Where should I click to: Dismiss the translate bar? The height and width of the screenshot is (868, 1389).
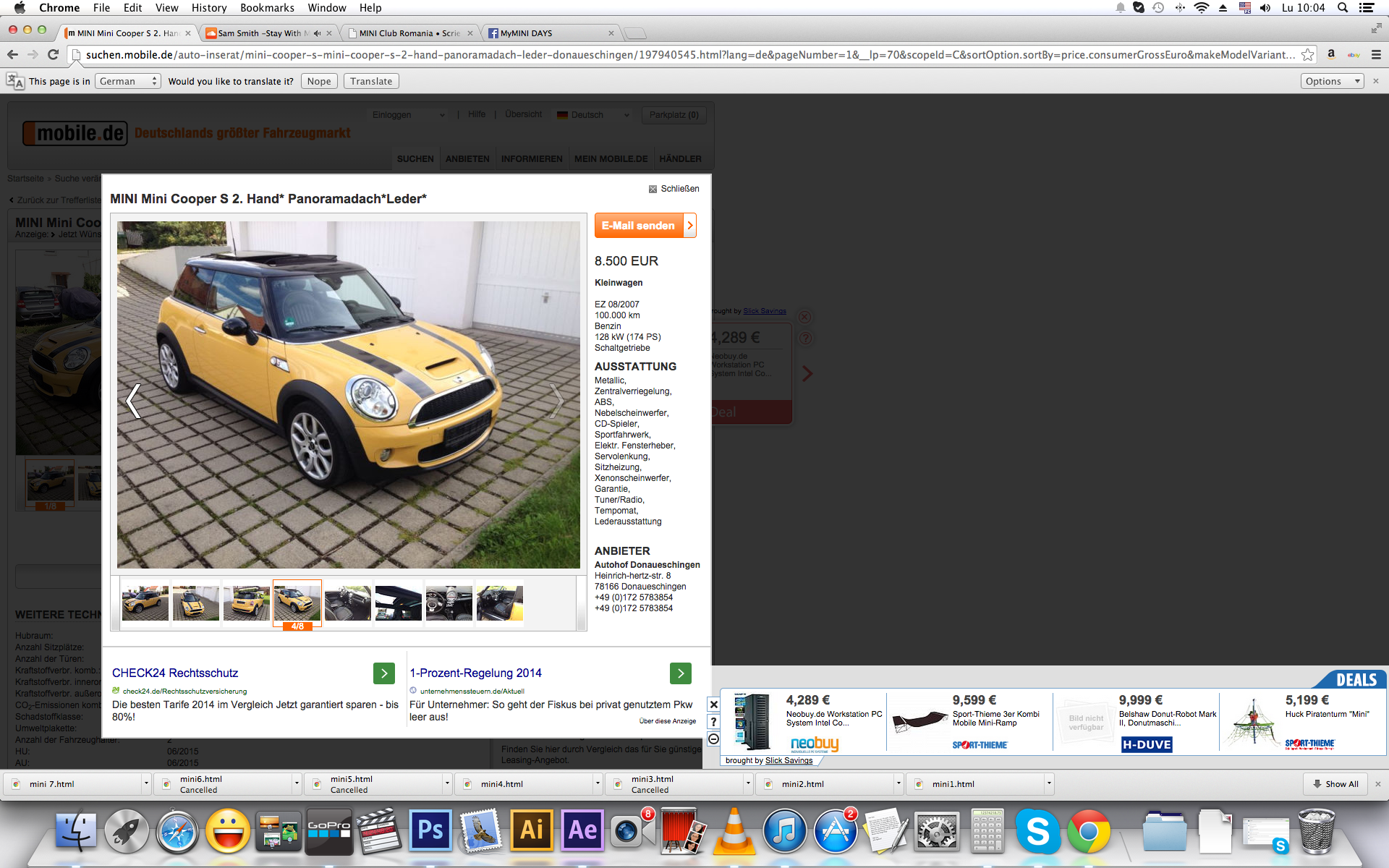pos(1376,81)
